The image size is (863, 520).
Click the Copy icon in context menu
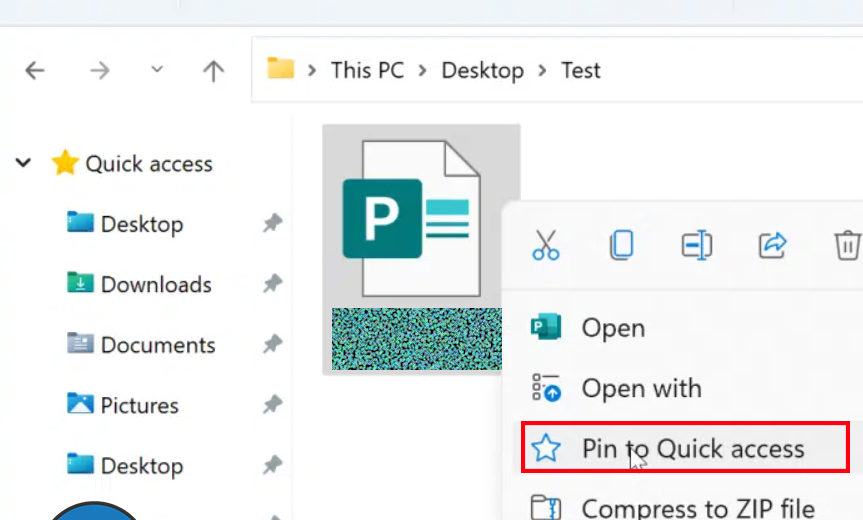tap(621, 245)
